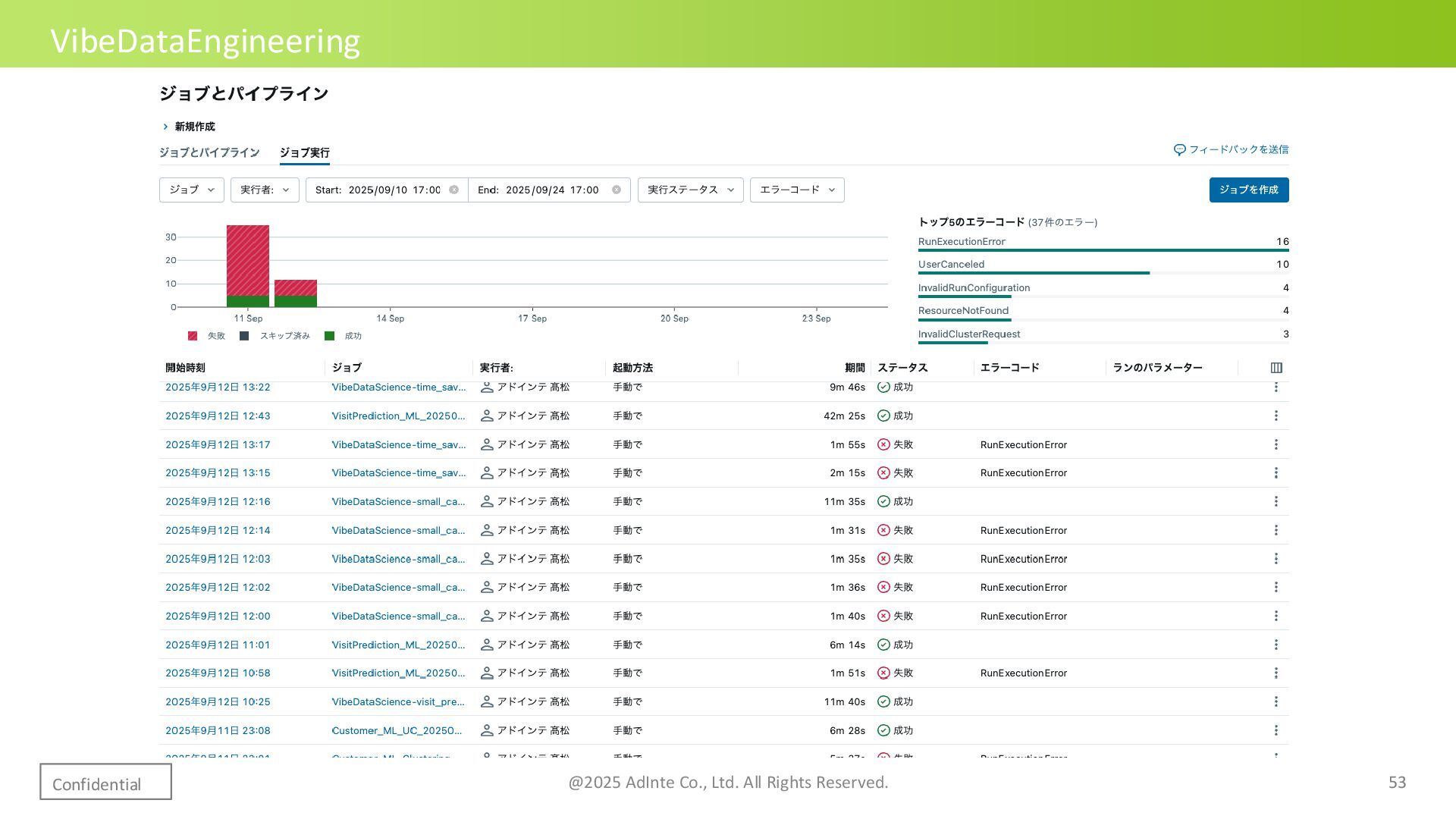Viewport: 1456px width, 819px height.
Task: Open the column settings icon
Action: pyautogui.click(x=1276, y=368)
